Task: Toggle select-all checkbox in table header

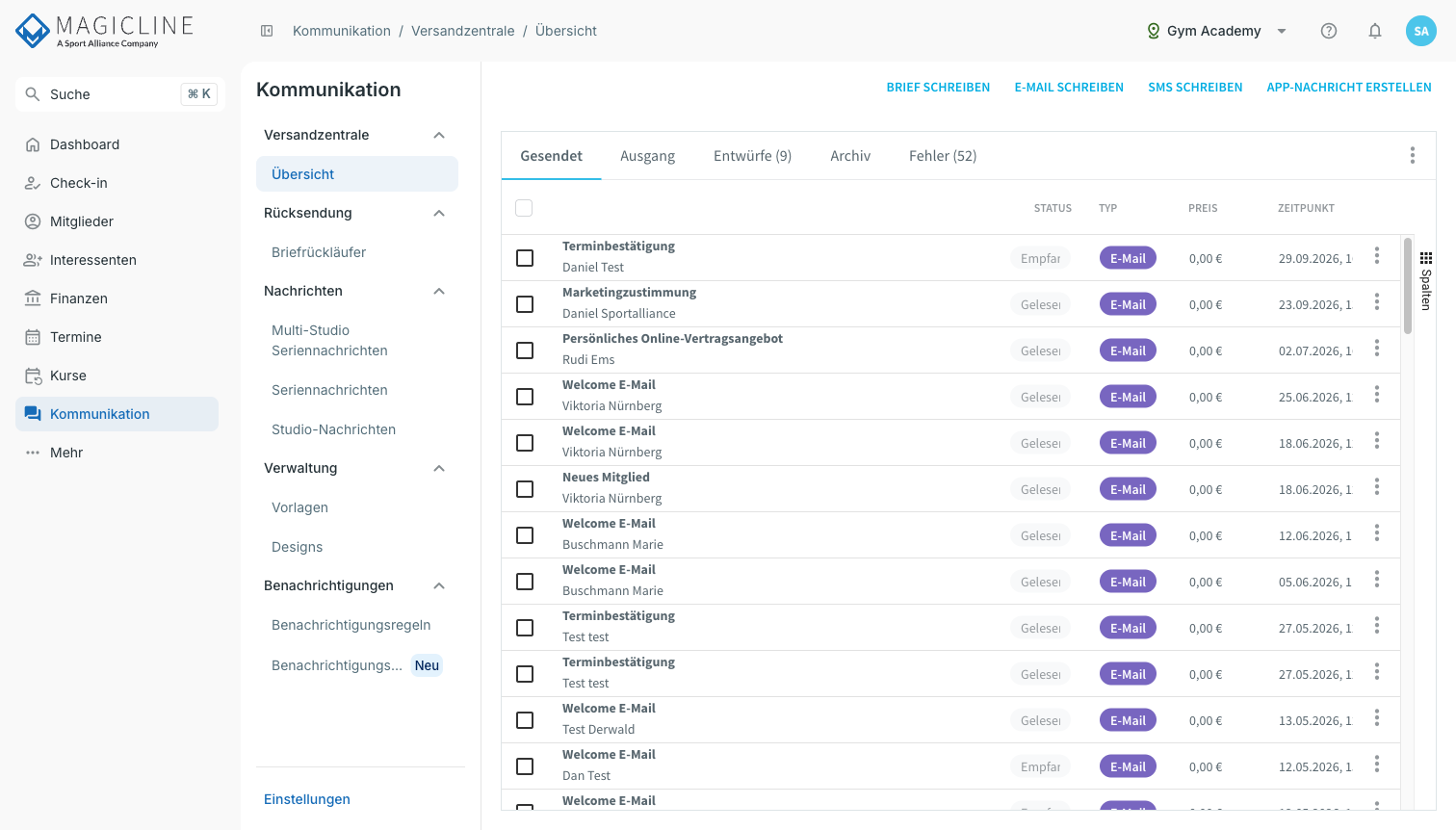Action: [524, 208]
